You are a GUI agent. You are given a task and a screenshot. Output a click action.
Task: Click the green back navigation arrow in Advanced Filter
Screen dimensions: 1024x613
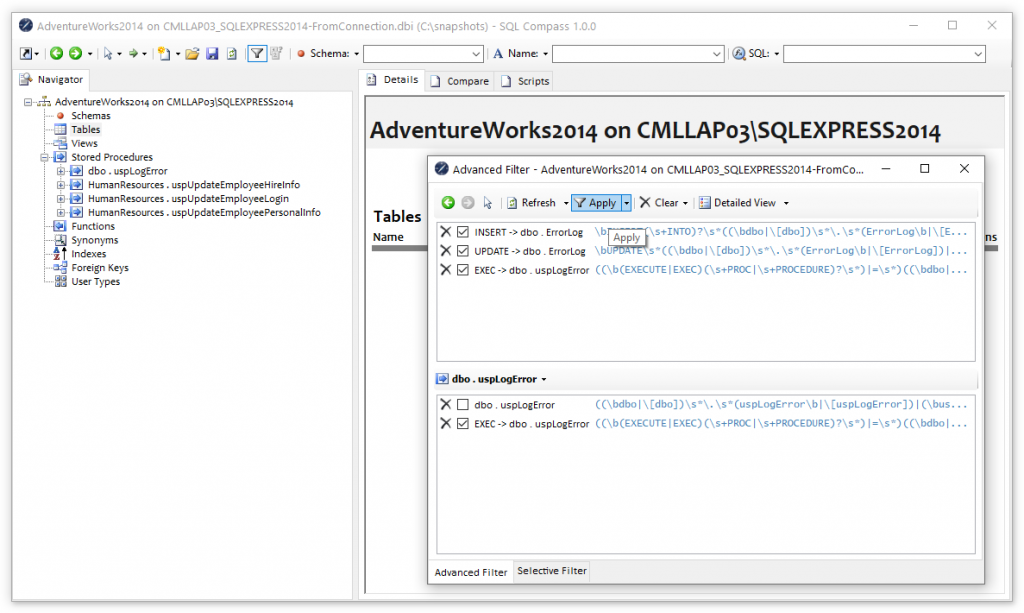(447, 202)
